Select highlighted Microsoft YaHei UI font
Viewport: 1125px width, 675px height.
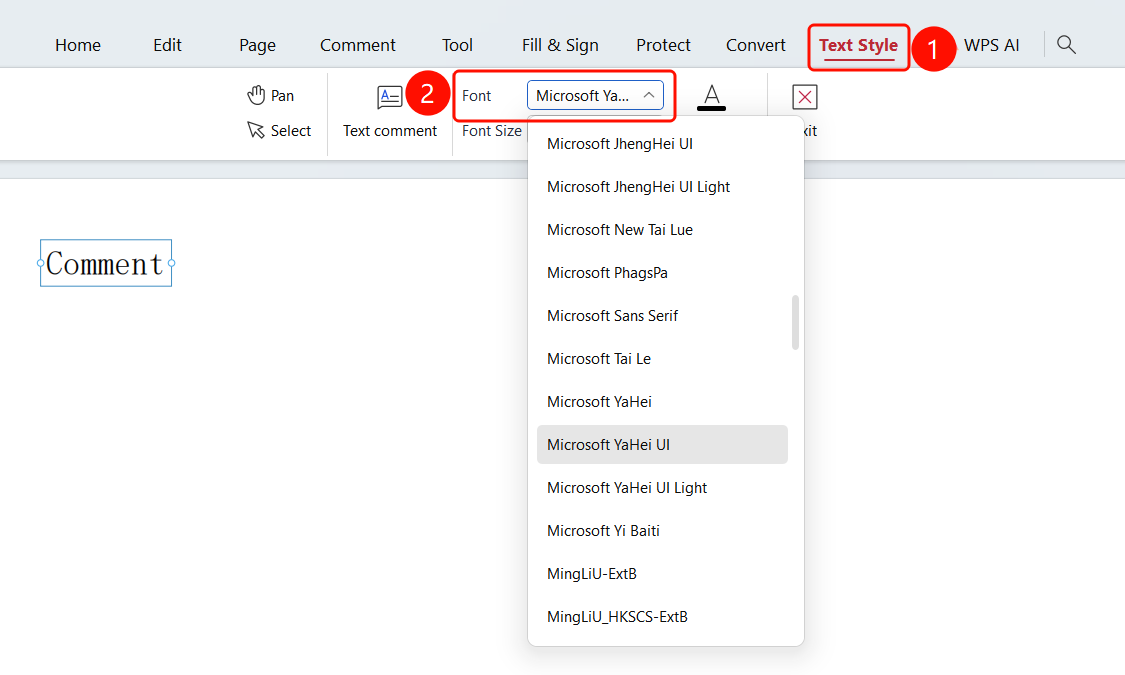662,445
